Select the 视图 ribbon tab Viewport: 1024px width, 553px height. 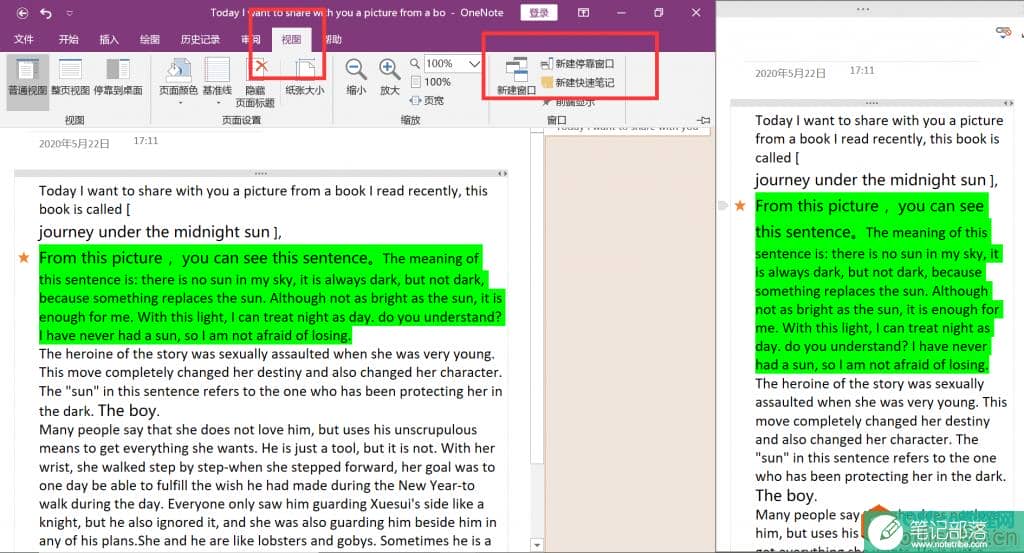coord(291,39)
